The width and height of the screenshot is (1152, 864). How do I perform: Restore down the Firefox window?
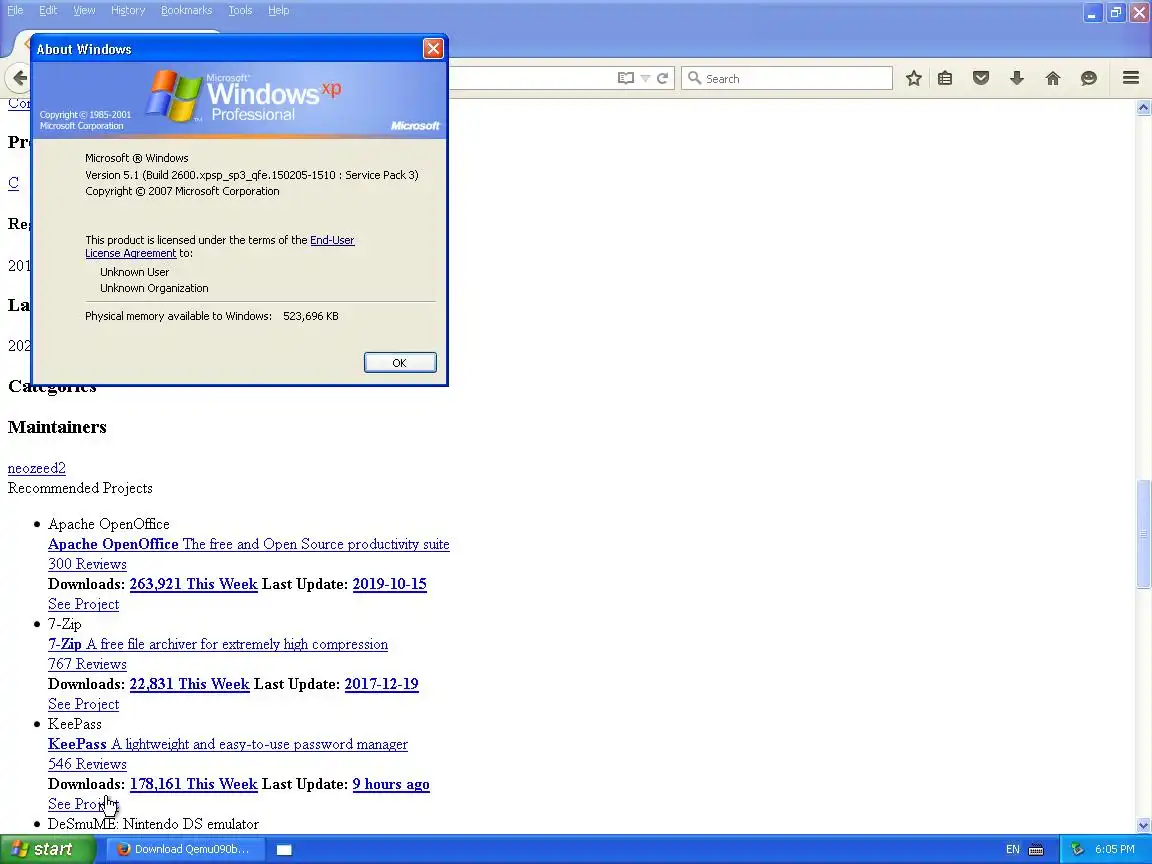1116,12
